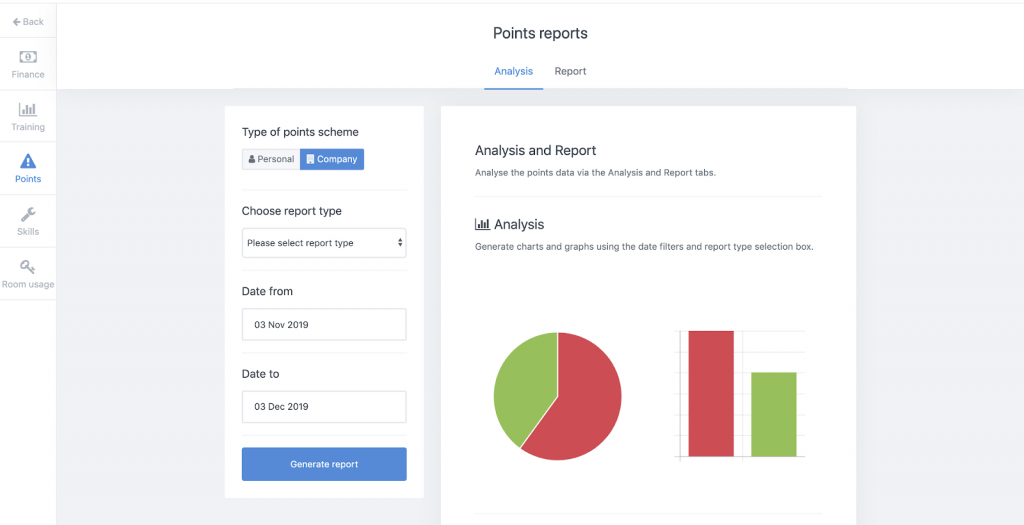Image resolution: width=1024 pixels, height=525 pixels.
Task: Open the Room usage key icon
Action: coord(28,266)
